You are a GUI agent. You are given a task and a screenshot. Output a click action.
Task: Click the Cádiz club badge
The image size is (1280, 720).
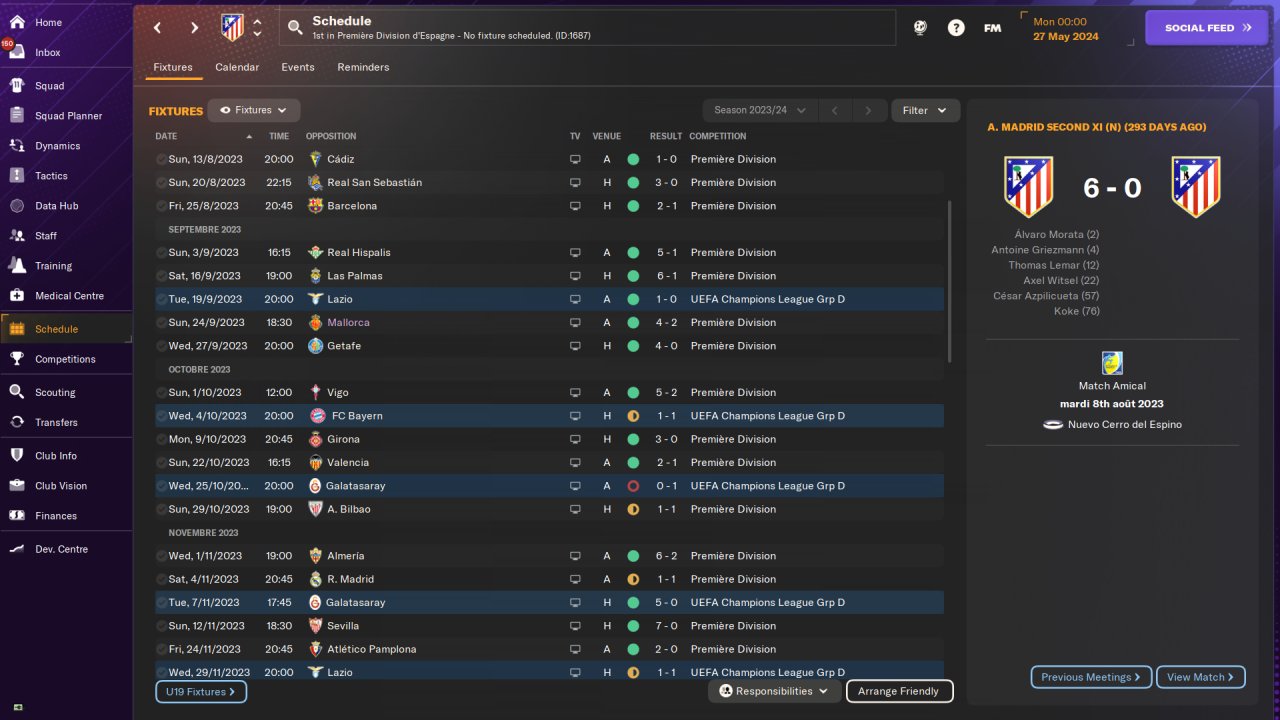point(315,159)
